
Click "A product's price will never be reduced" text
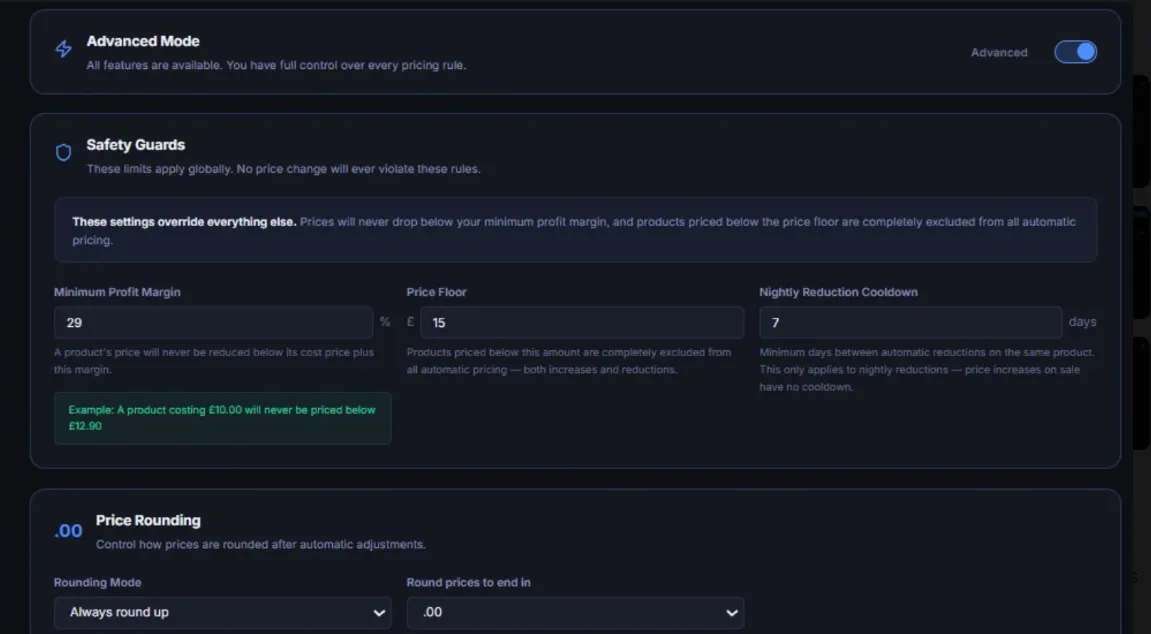214,361
